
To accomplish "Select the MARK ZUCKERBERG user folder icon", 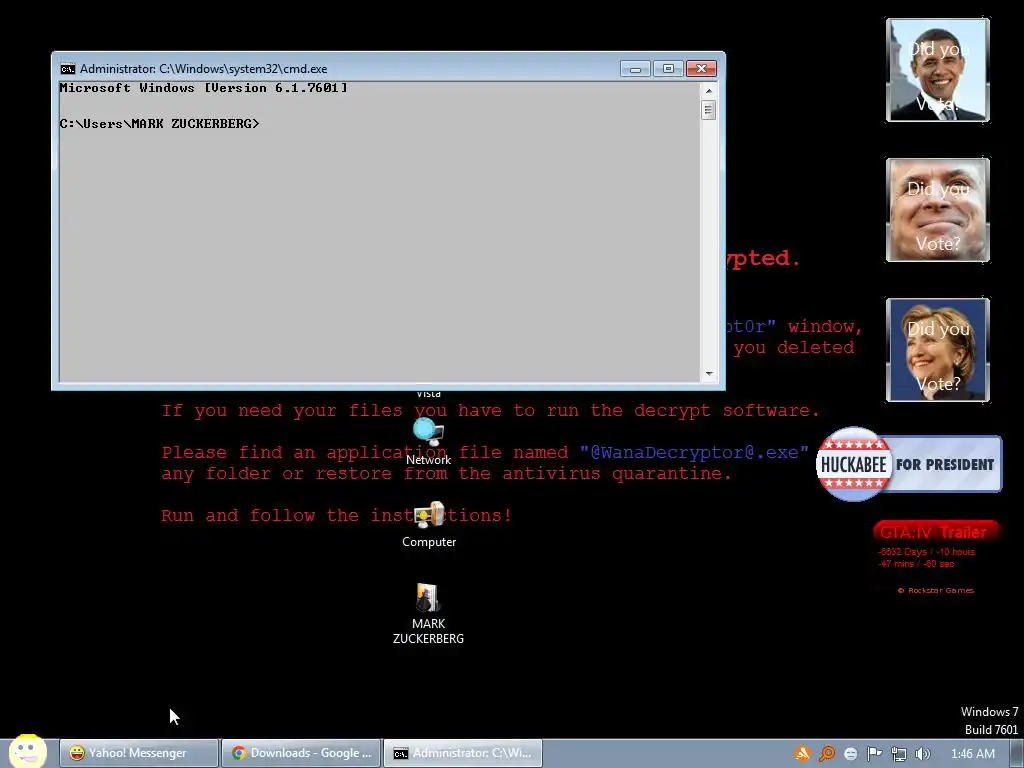I will tap(428, 613).
